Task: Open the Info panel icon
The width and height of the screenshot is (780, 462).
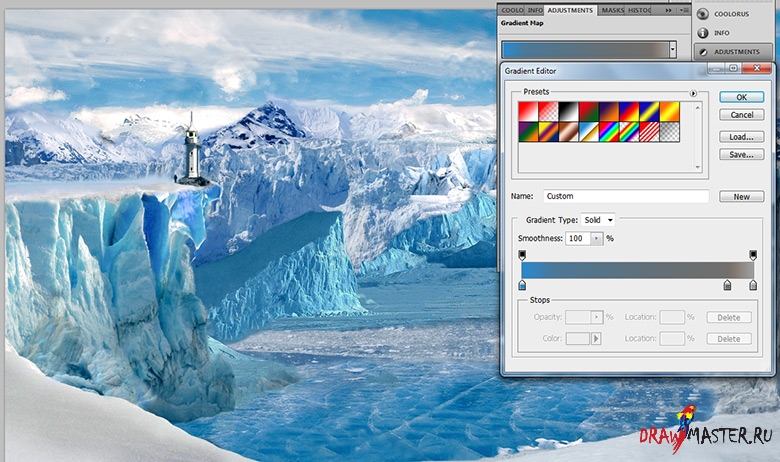Action: coord(703,32)
